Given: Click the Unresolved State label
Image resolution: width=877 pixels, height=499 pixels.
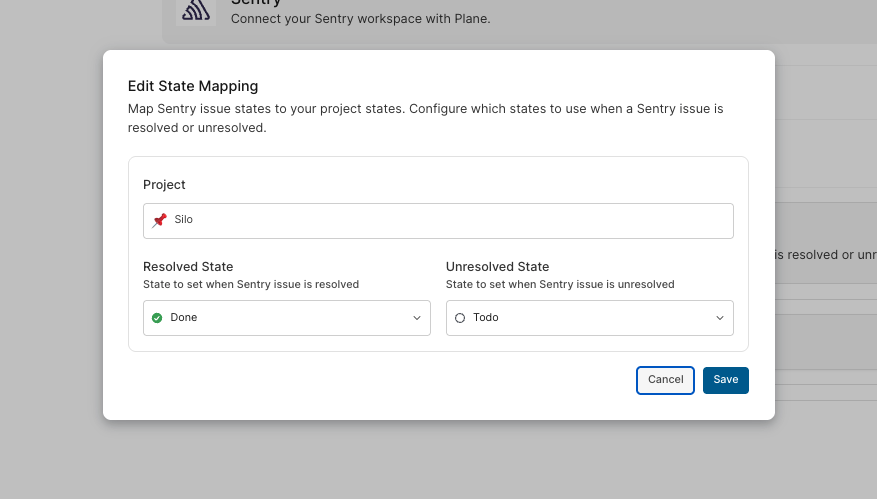Looking at the screenshot, I should pyautogui.click(x=497, y=267).
